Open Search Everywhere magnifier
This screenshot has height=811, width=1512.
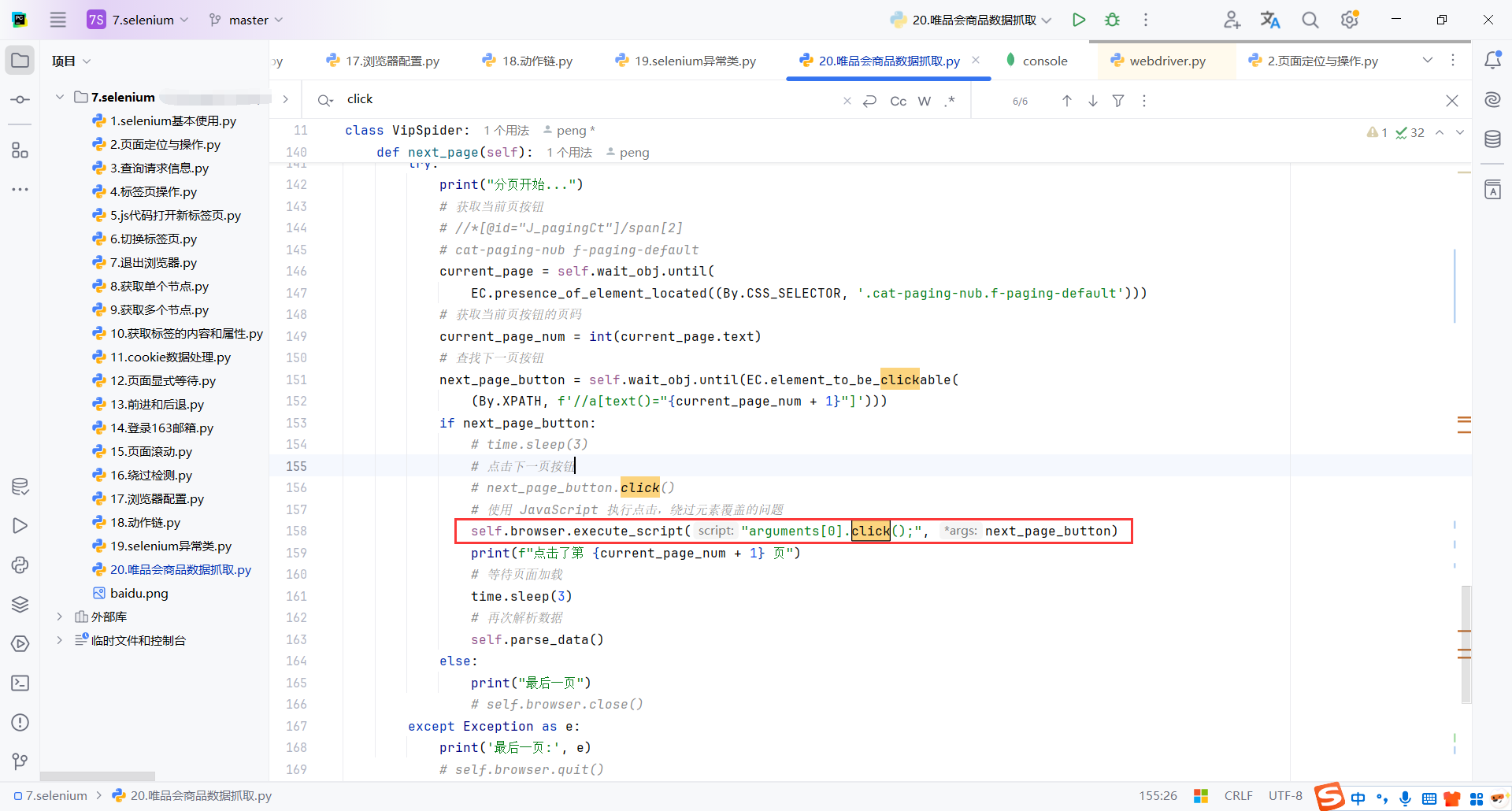[1310, 20]
